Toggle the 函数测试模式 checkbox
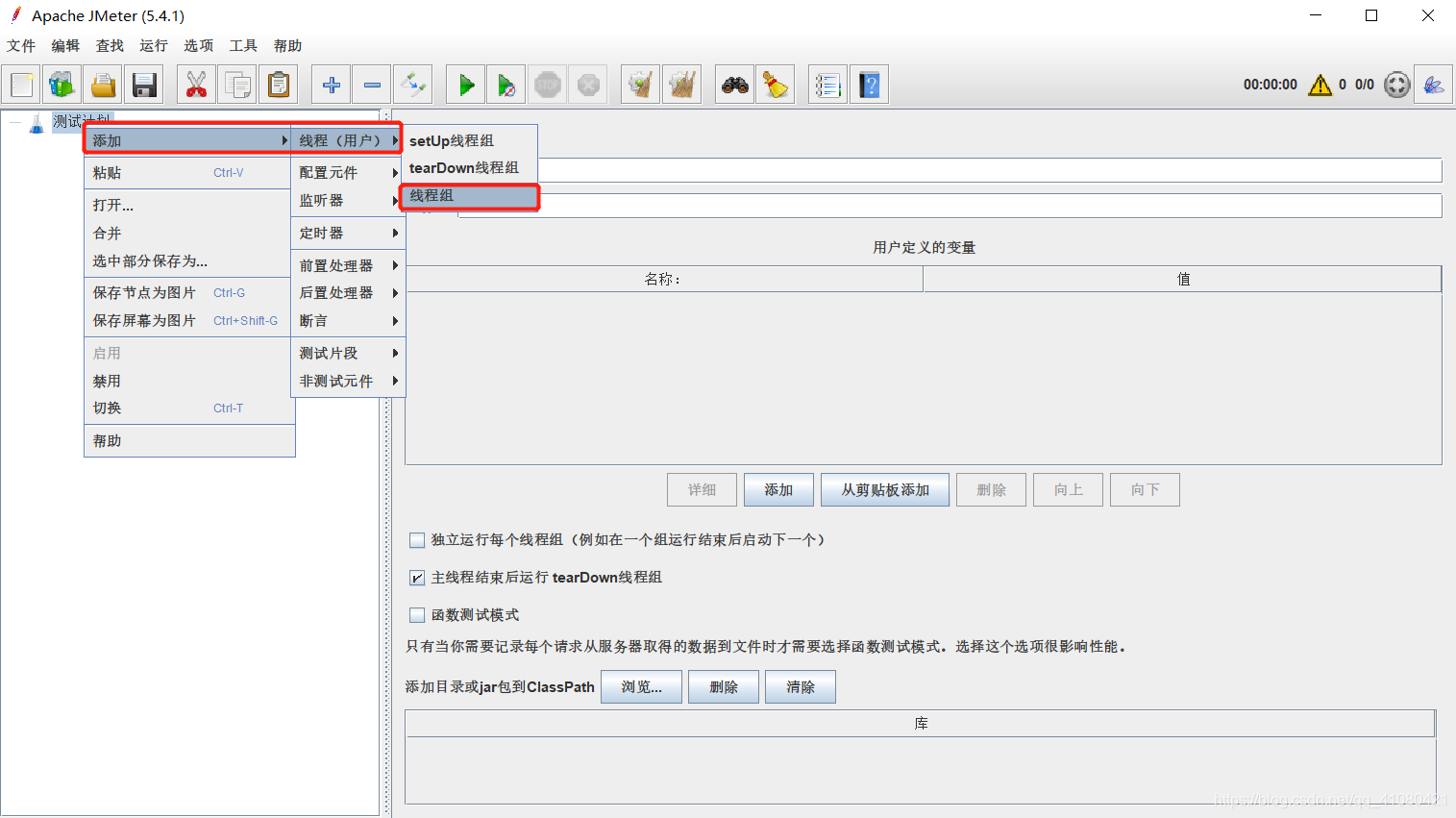 [x=417, y=615]
